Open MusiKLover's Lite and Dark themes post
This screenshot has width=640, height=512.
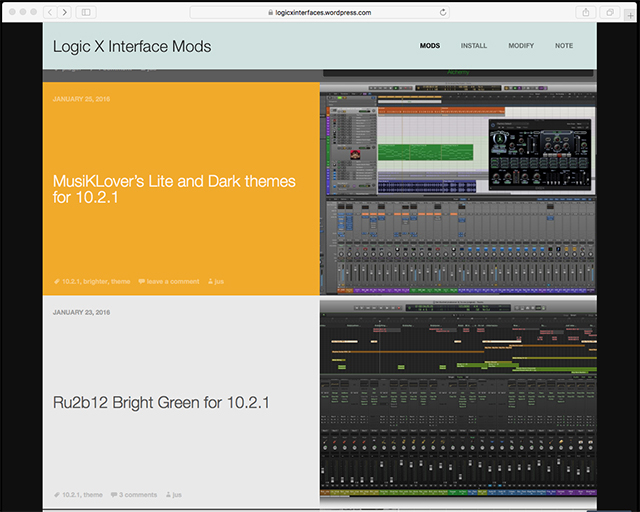tap(174, 189)
